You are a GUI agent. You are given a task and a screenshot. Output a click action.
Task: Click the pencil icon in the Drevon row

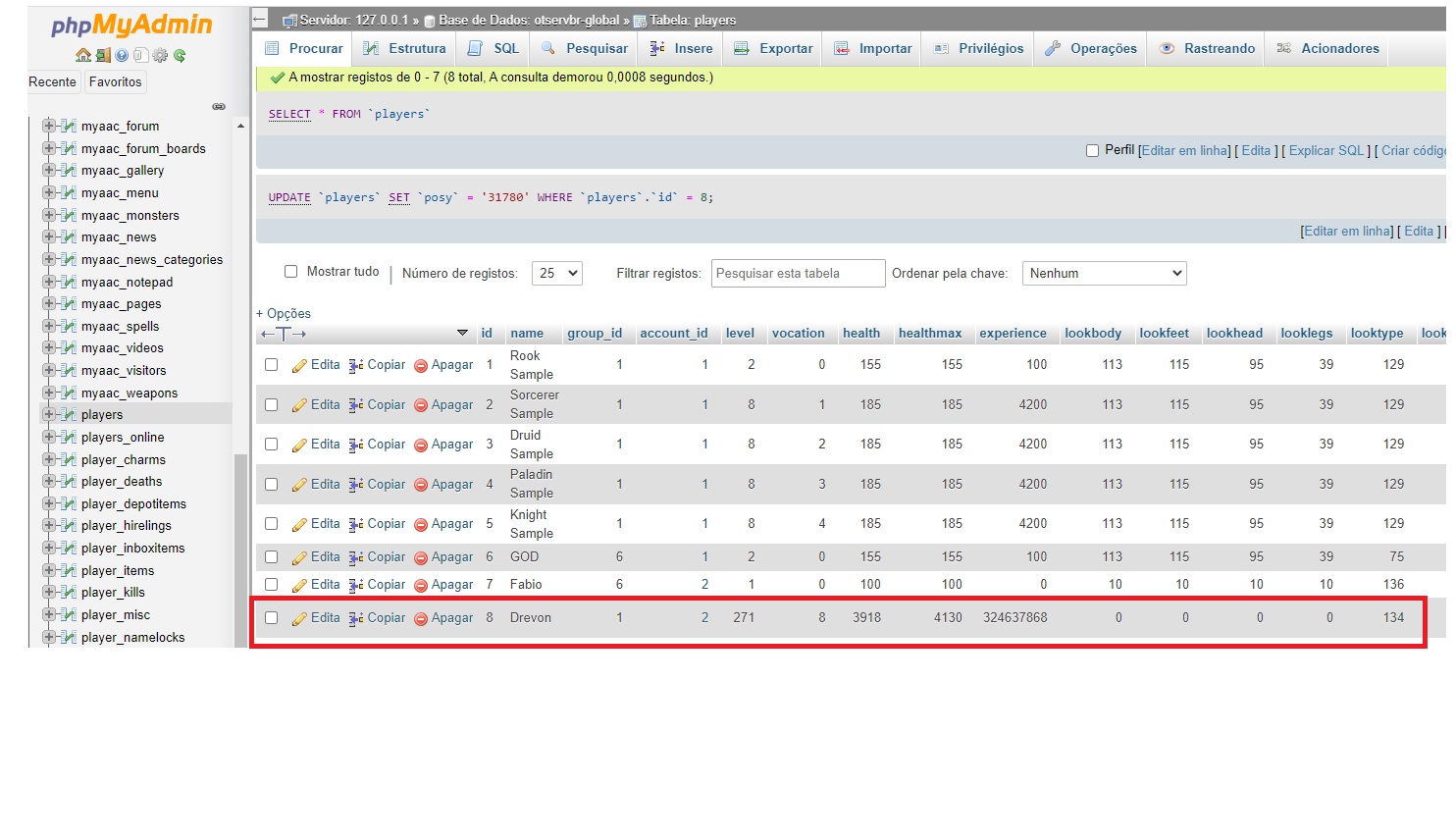(299, 618)
